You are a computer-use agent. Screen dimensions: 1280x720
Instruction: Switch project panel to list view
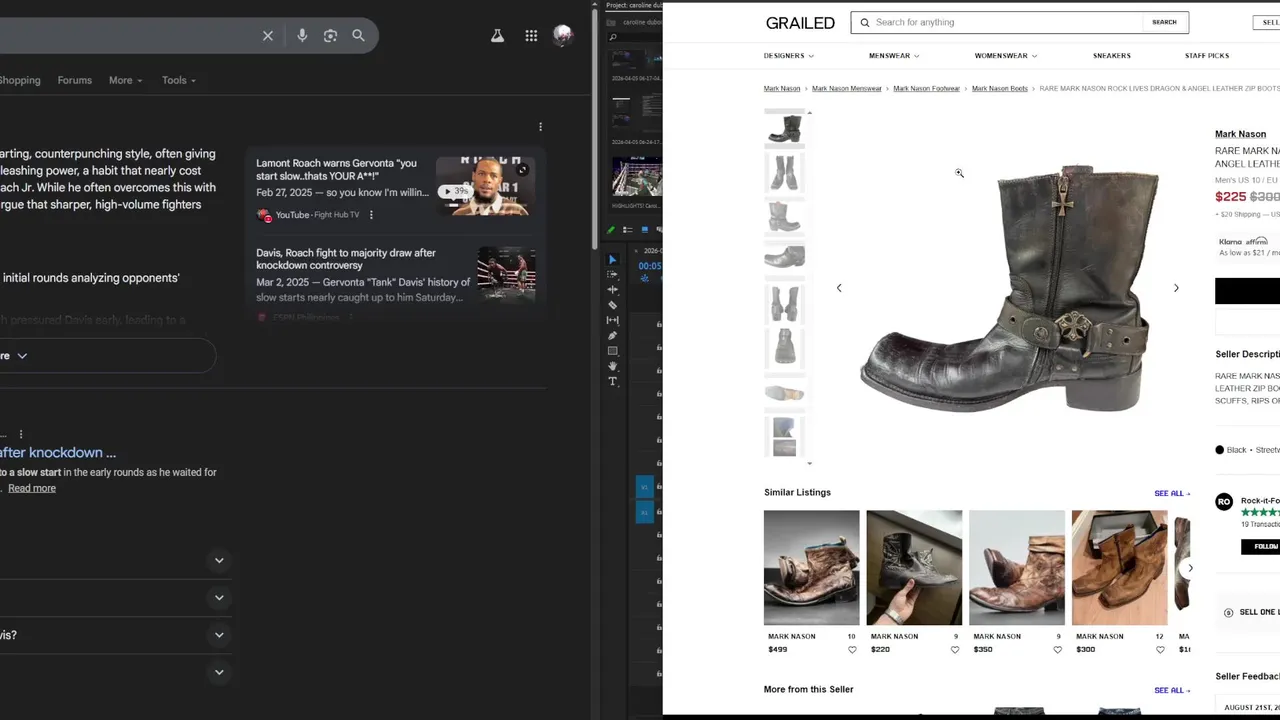tap(628, 230)
